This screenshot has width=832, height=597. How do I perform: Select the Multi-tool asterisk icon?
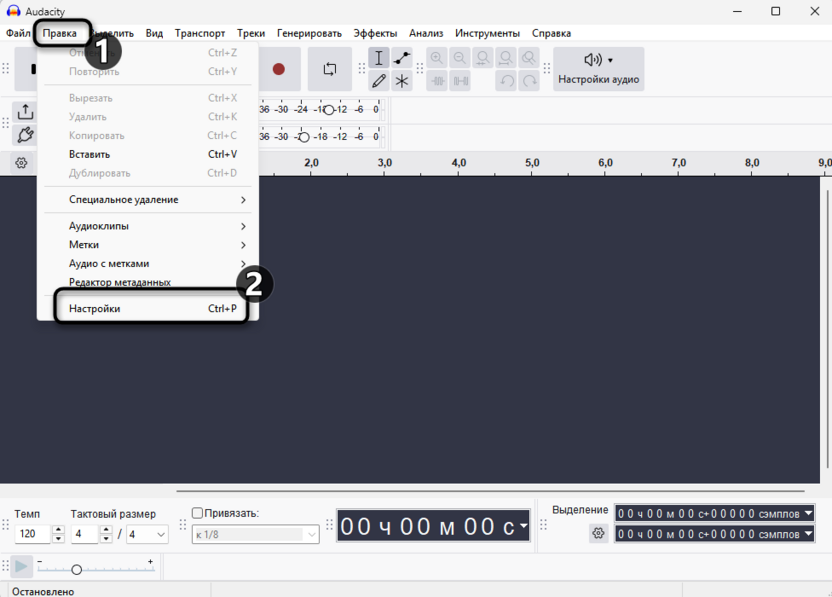pyautogui.click(x=402, y=81)
